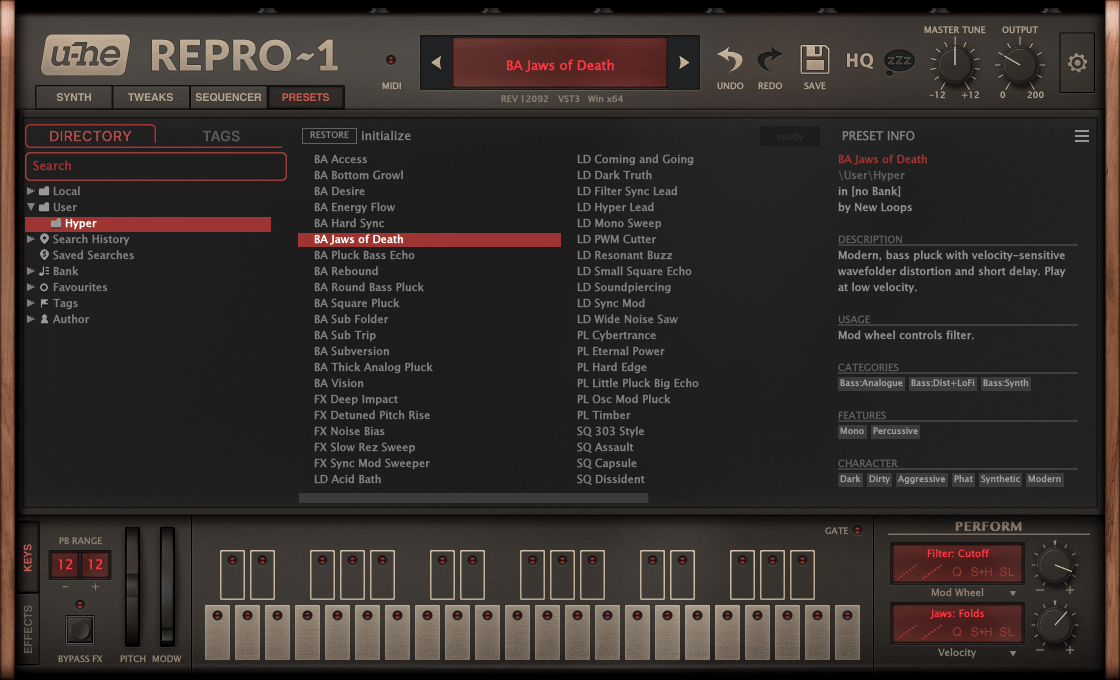1120x680 pixels.
Task: Click the Local folder icon
Action: pyautogui.click(x=44, y=191)
